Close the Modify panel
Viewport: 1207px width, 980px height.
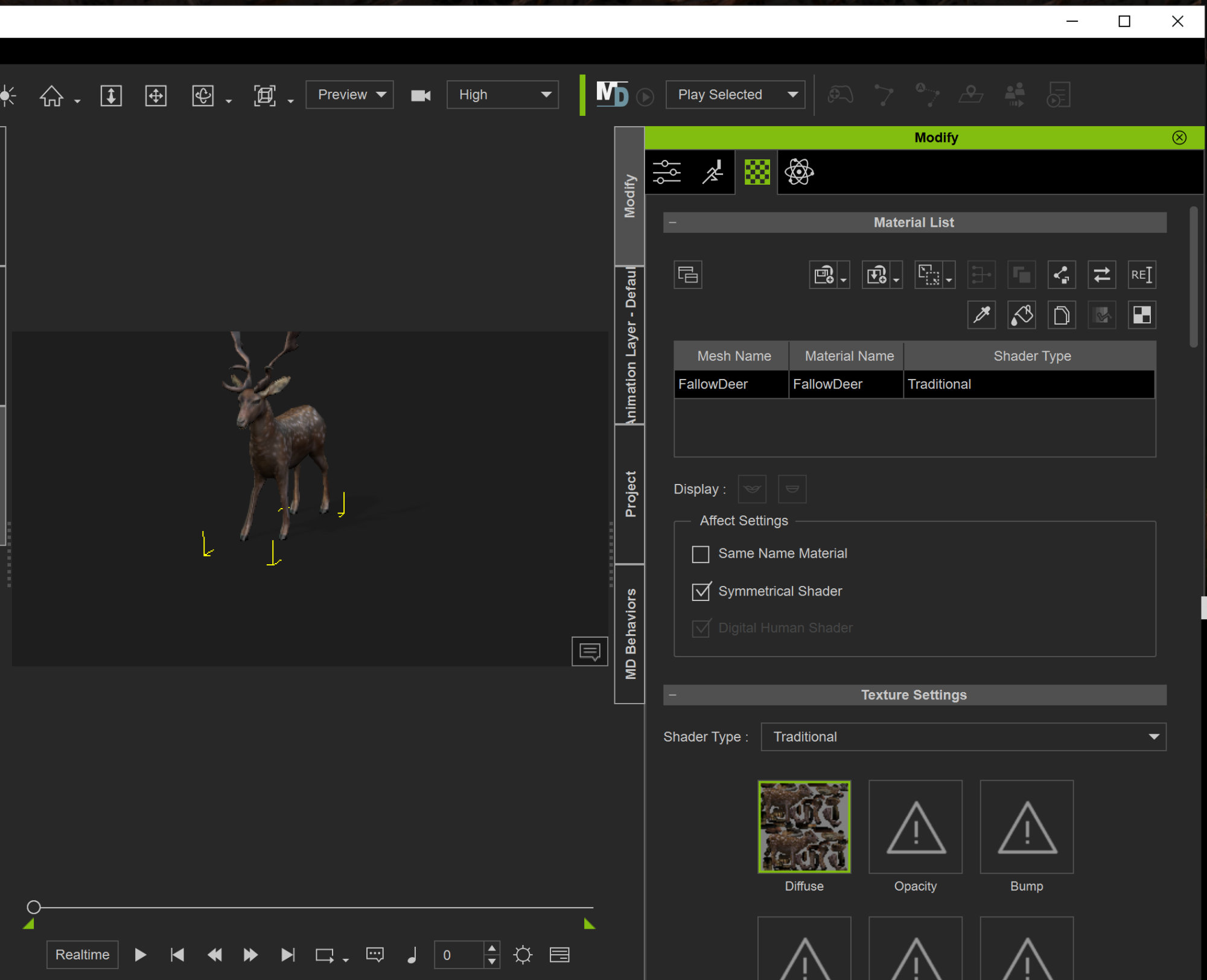1179,138
